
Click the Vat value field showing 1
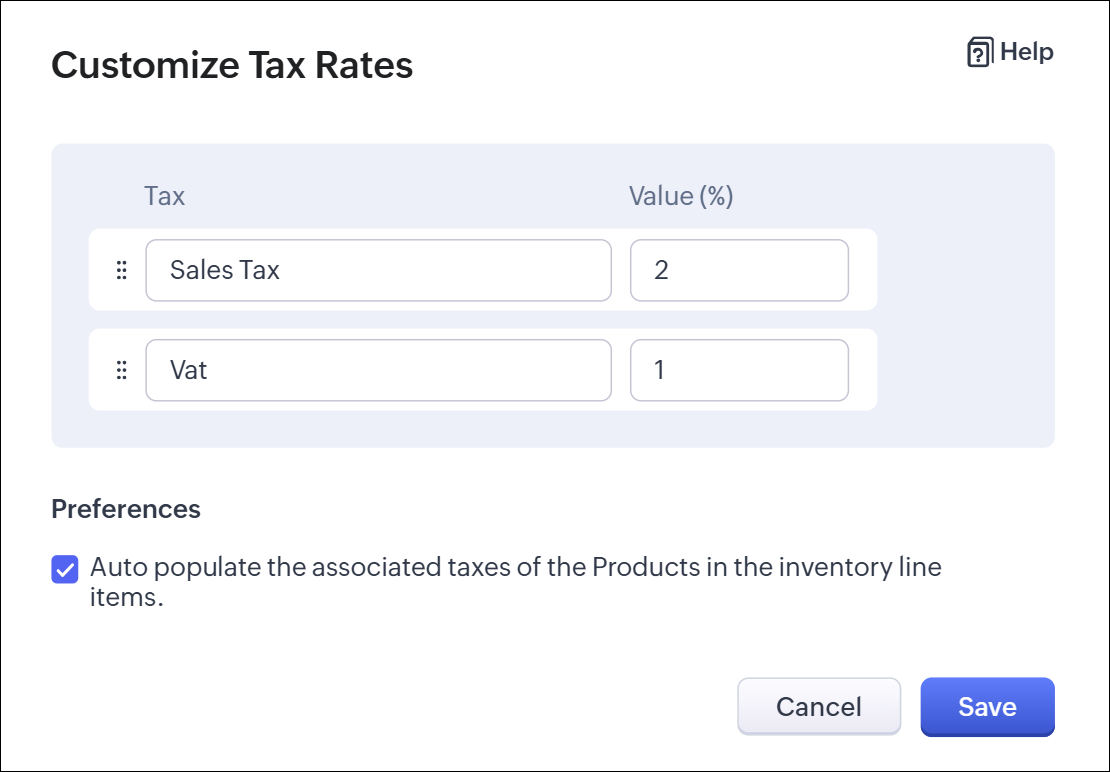pos(739,370)
